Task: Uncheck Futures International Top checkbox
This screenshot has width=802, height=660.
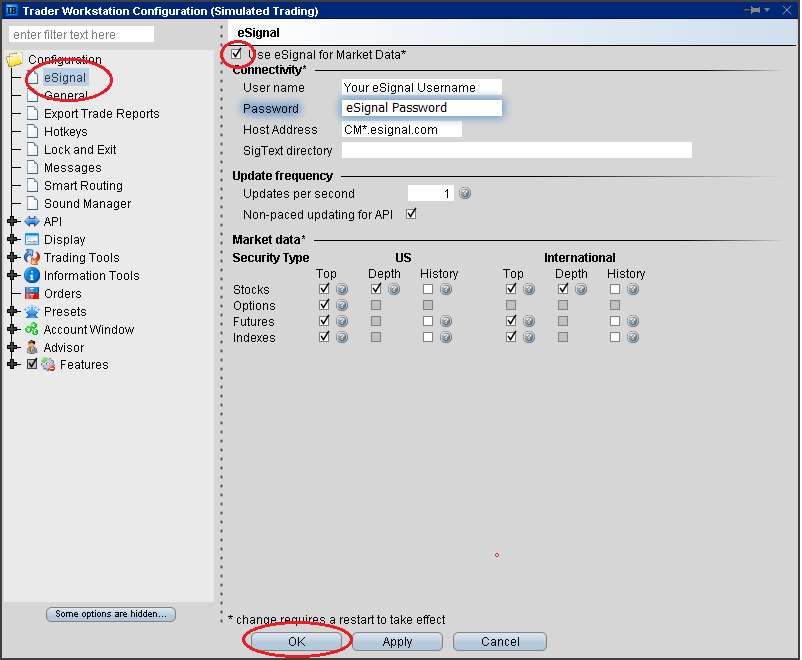Action: tap(511, 321)
